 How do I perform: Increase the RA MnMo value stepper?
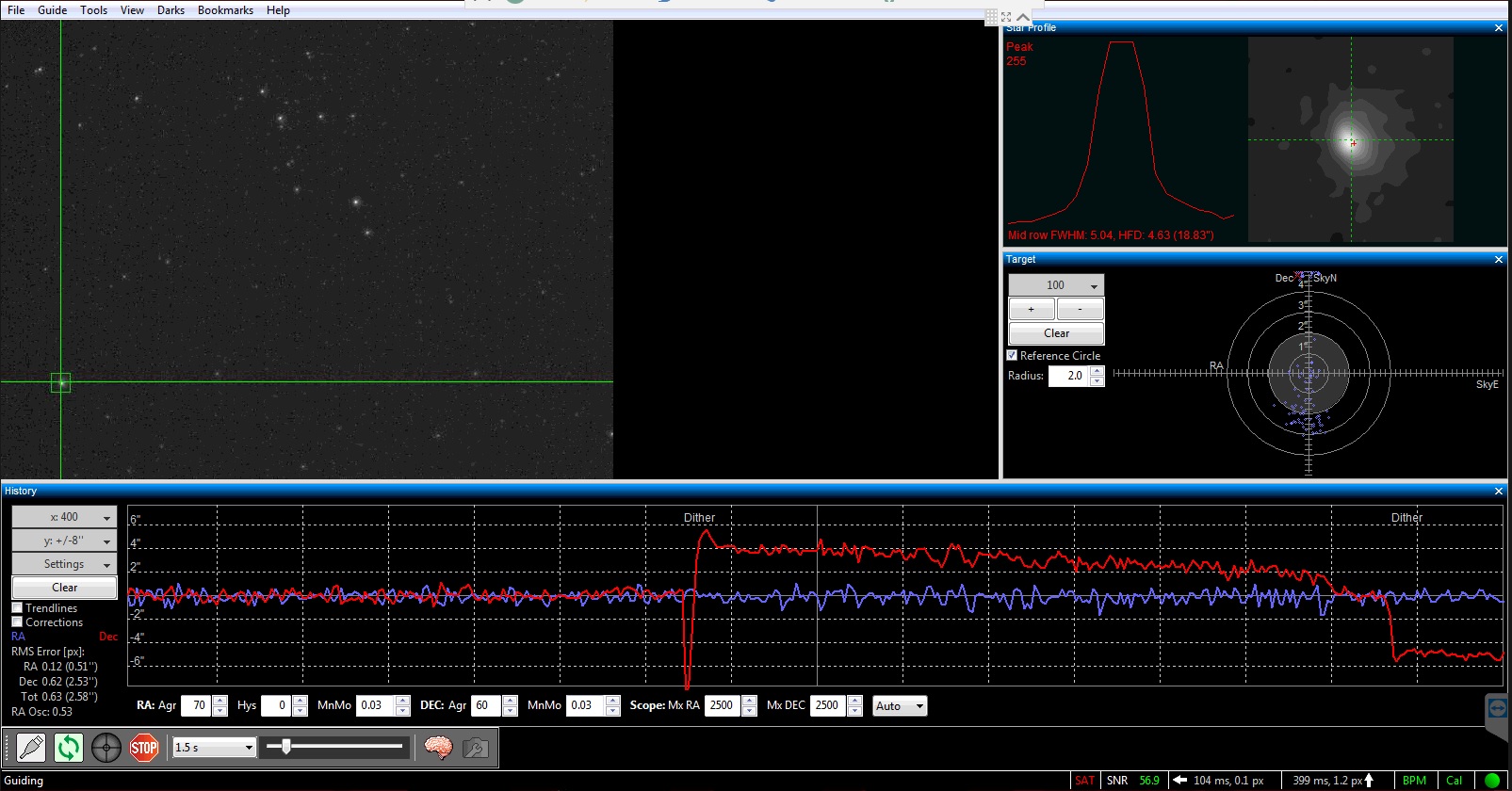coord(403,701)
